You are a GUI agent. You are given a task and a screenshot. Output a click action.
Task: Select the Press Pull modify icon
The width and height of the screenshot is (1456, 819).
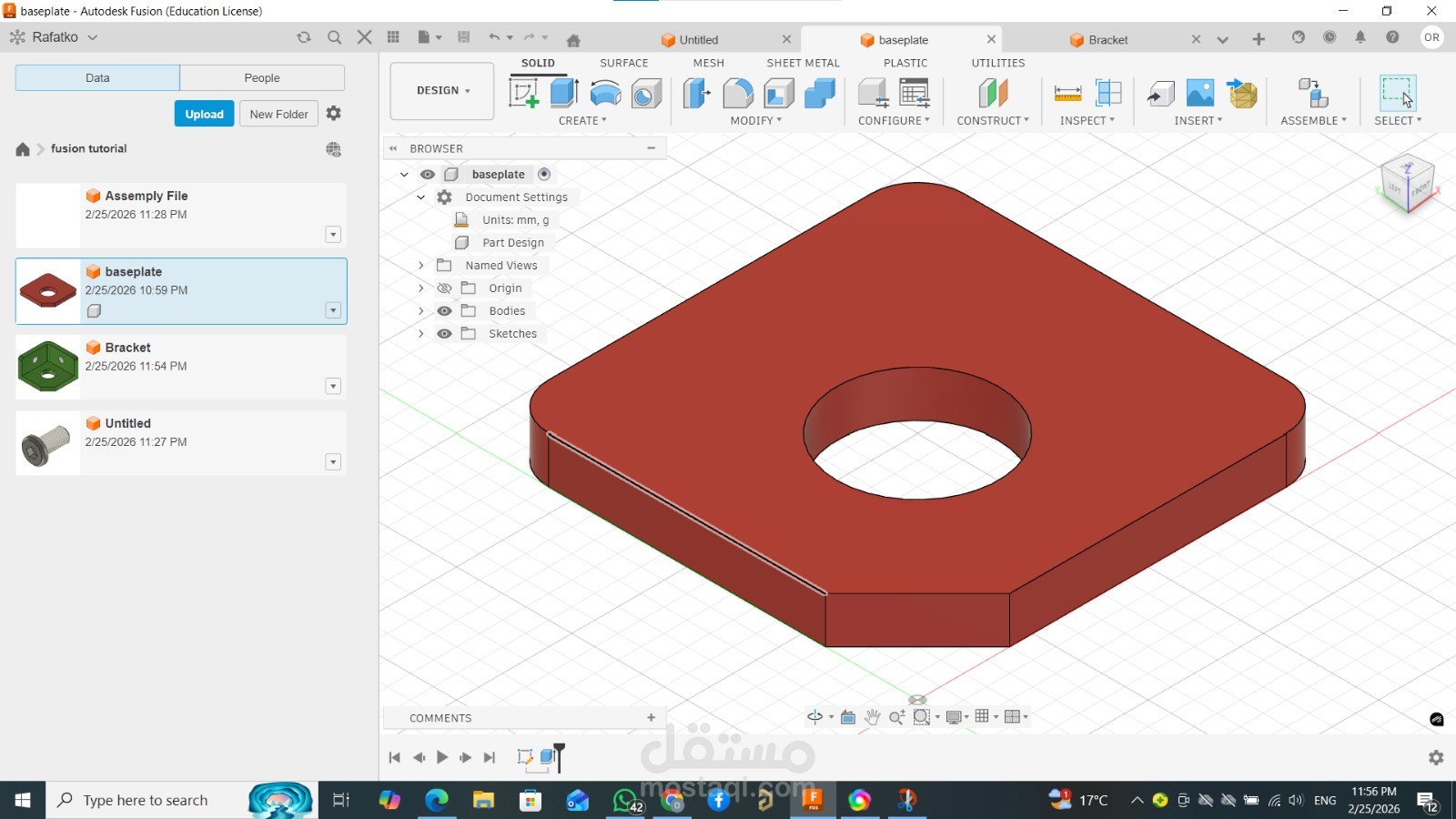696,93
